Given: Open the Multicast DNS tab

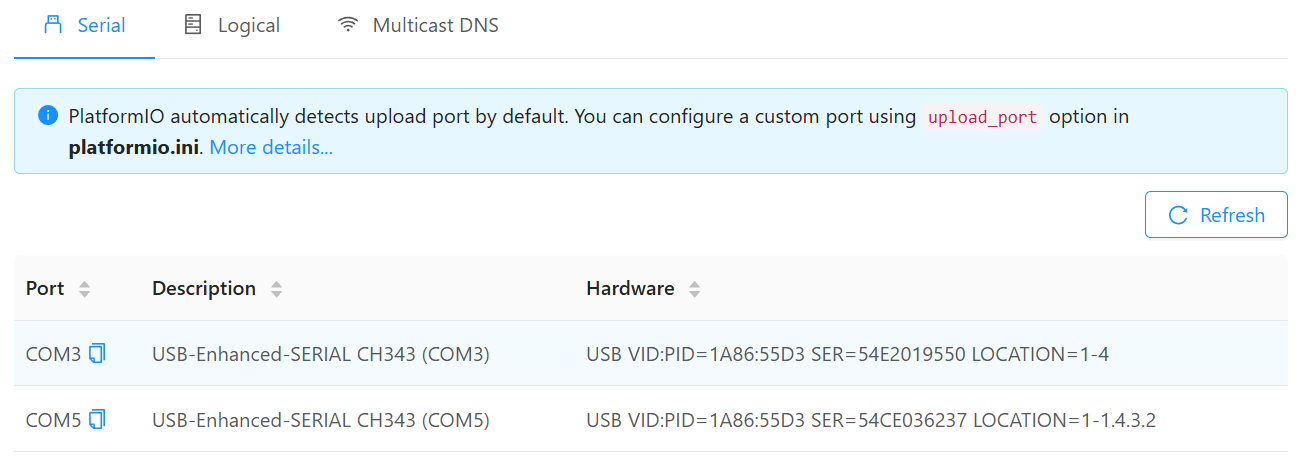Looking at the screenshot, I should coord(435,25).
